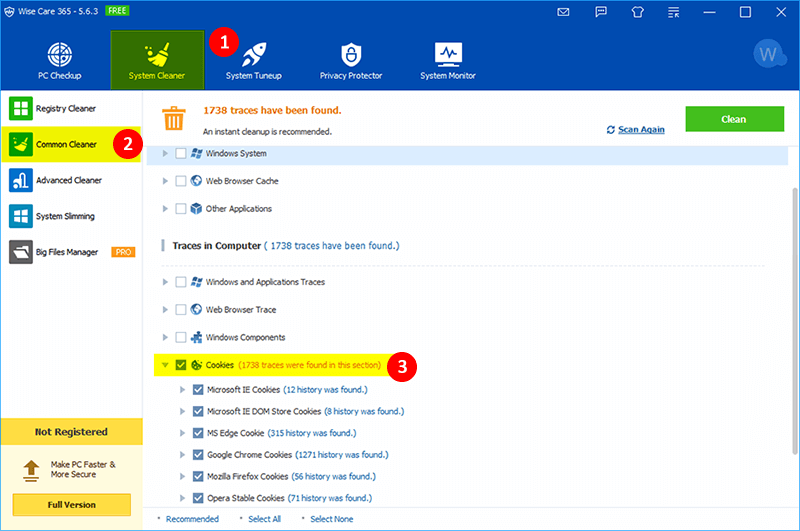The width and height of the screenshot is (800, 531).
Task: Click the PRO badge on Big Files Manager
Action: point(123,252)
